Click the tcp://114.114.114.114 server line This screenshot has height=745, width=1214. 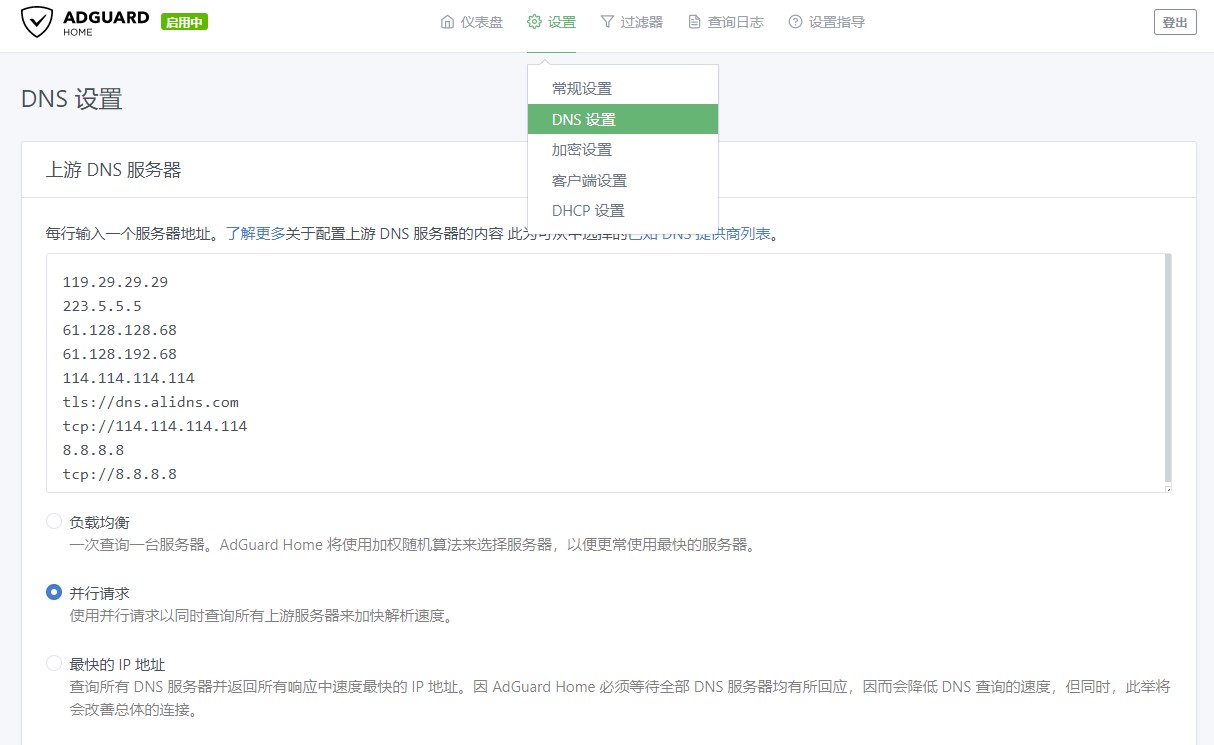tap(155, 426)
